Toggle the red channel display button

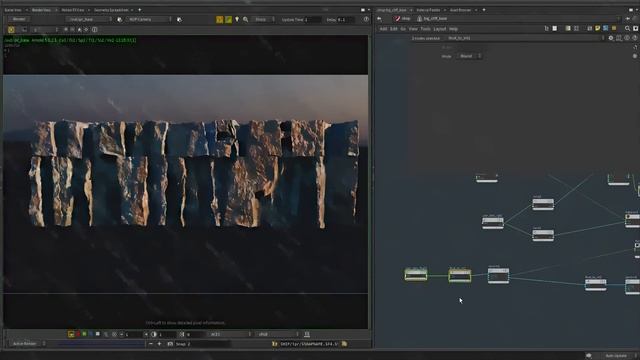click(x=78, y=334)
